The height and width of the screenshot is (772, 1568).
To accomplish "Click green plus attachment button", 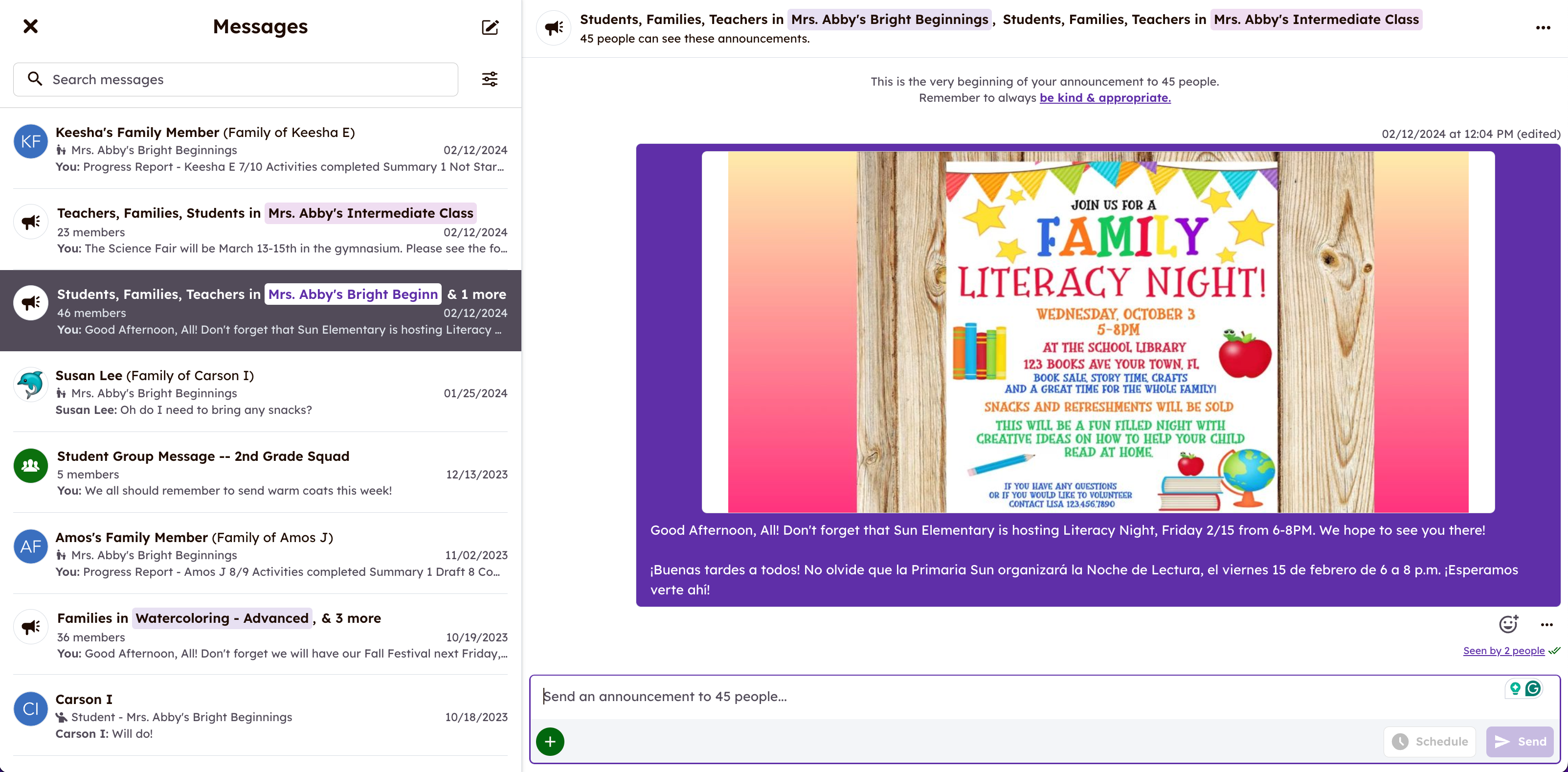I will pyautogui.click(x=550, y=742).
